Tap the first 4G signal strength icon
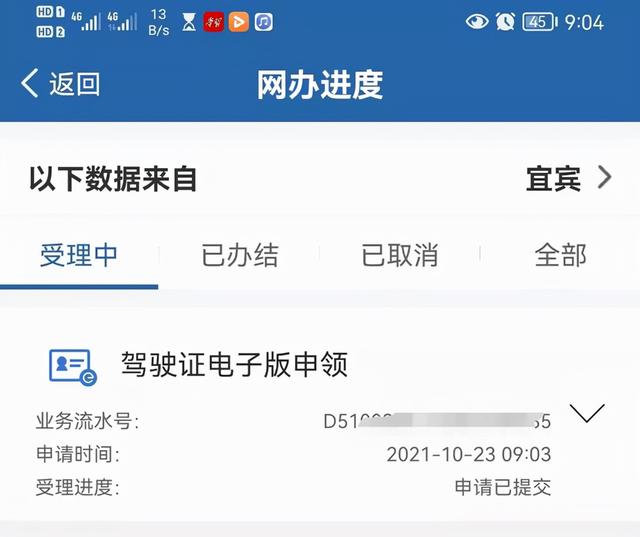The width and height of the screenshot is (640, 537). (86, 21)
